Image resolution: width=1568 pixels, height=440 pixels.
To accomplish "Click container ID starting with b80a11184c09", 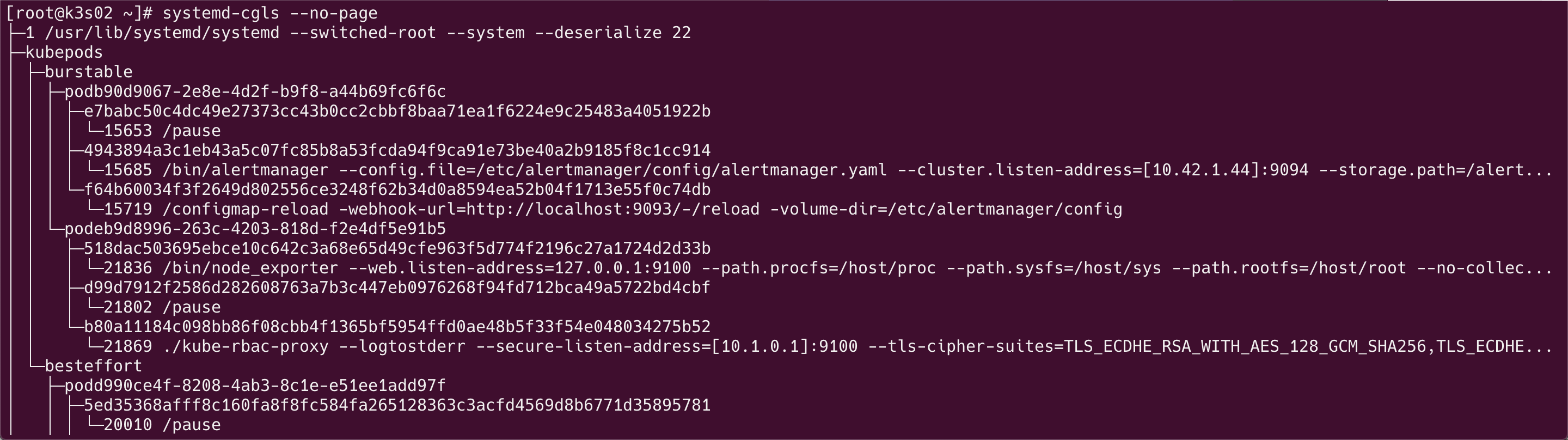I will click(x=397, y=327).
